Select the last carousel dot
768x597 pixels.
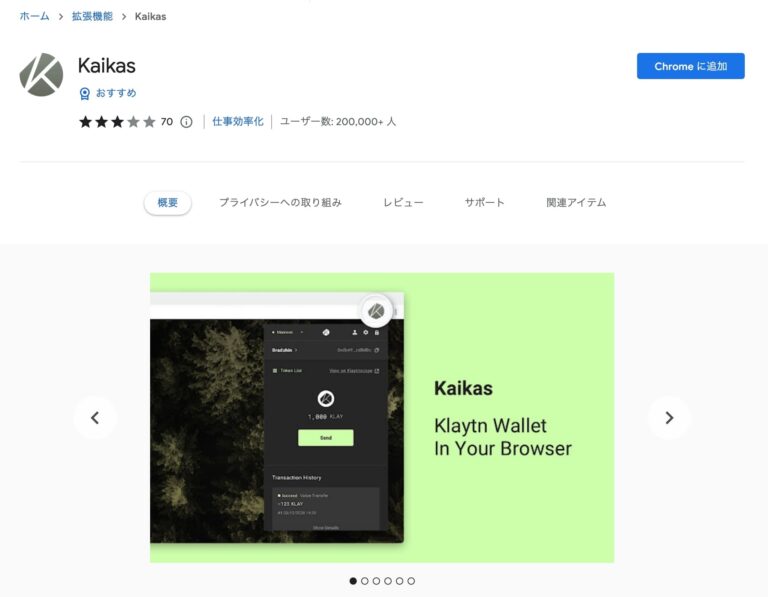[x=411, y=581]
